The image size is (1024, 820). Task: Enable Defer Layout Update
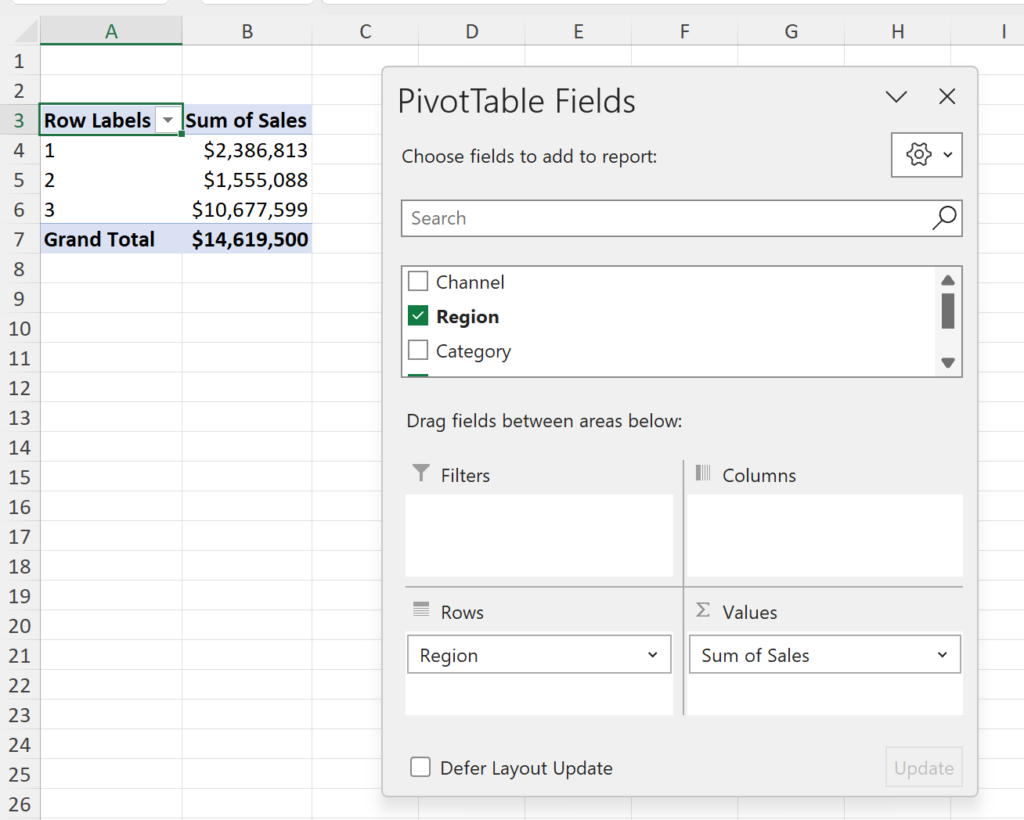[x=421, y=768]
